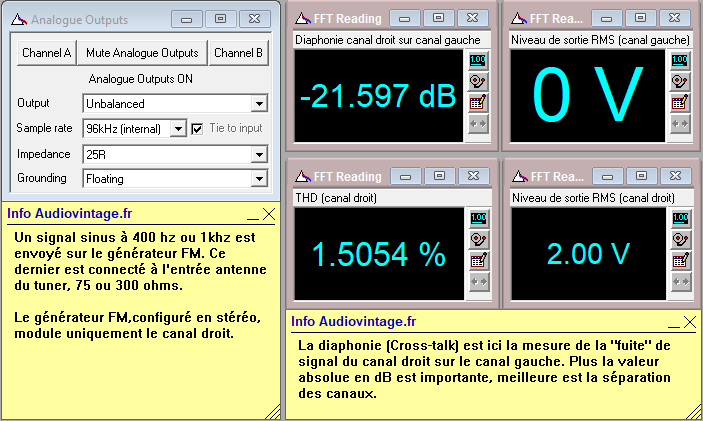Click the table edit icon in canal droit RMS reading
The image size is (703, 421).
[681, 260]
